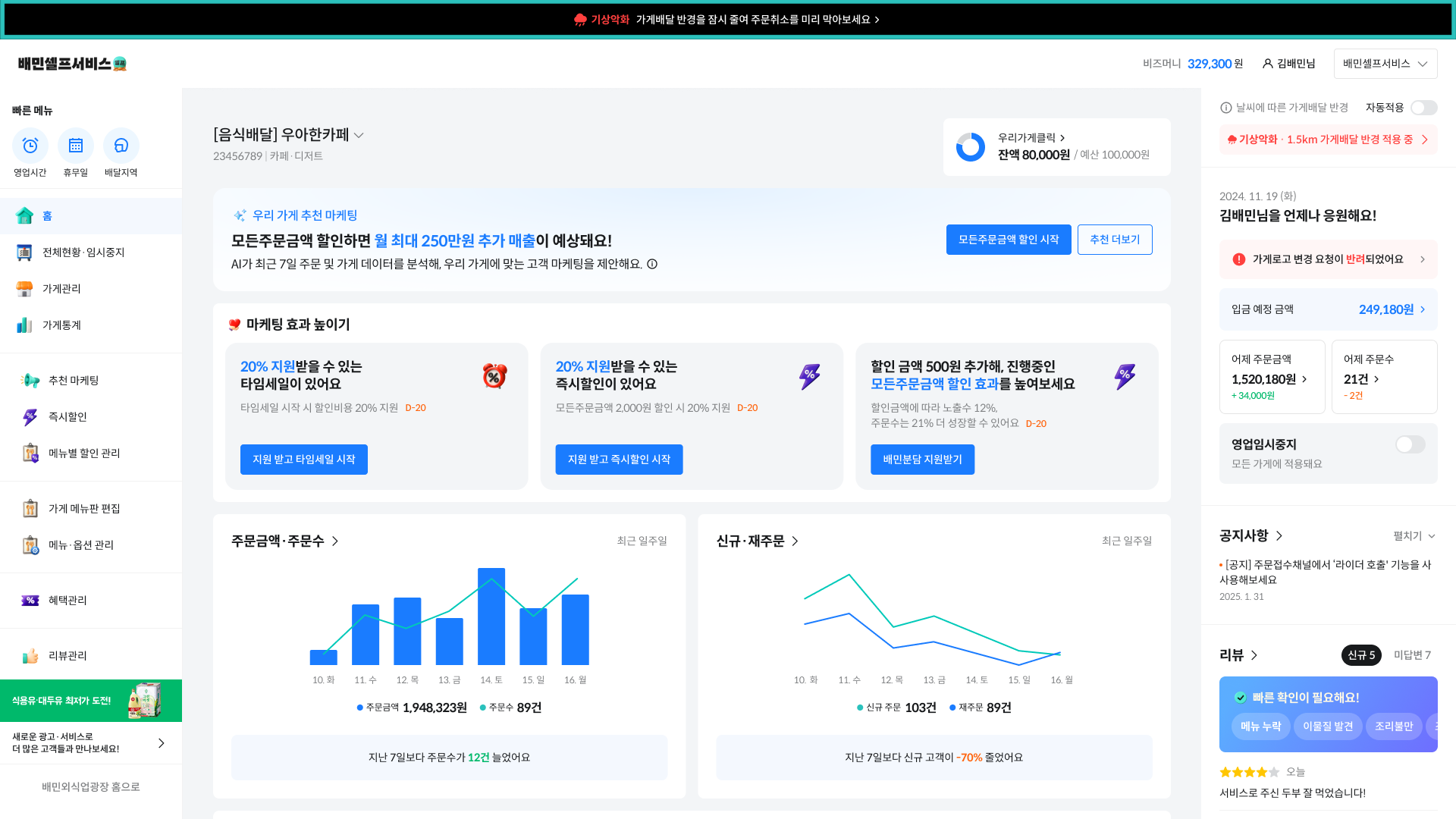Open the 리뷰 section arrow in right panel
This screenshot has height=819, width=1456.
(x=1254, y=655)
